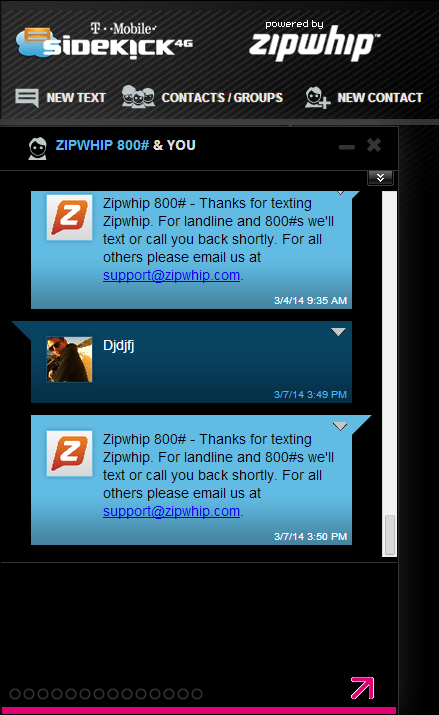Click the Zipwhip Z logo in the 3/7/14 3:50 PM message

(x=70, y=453)
